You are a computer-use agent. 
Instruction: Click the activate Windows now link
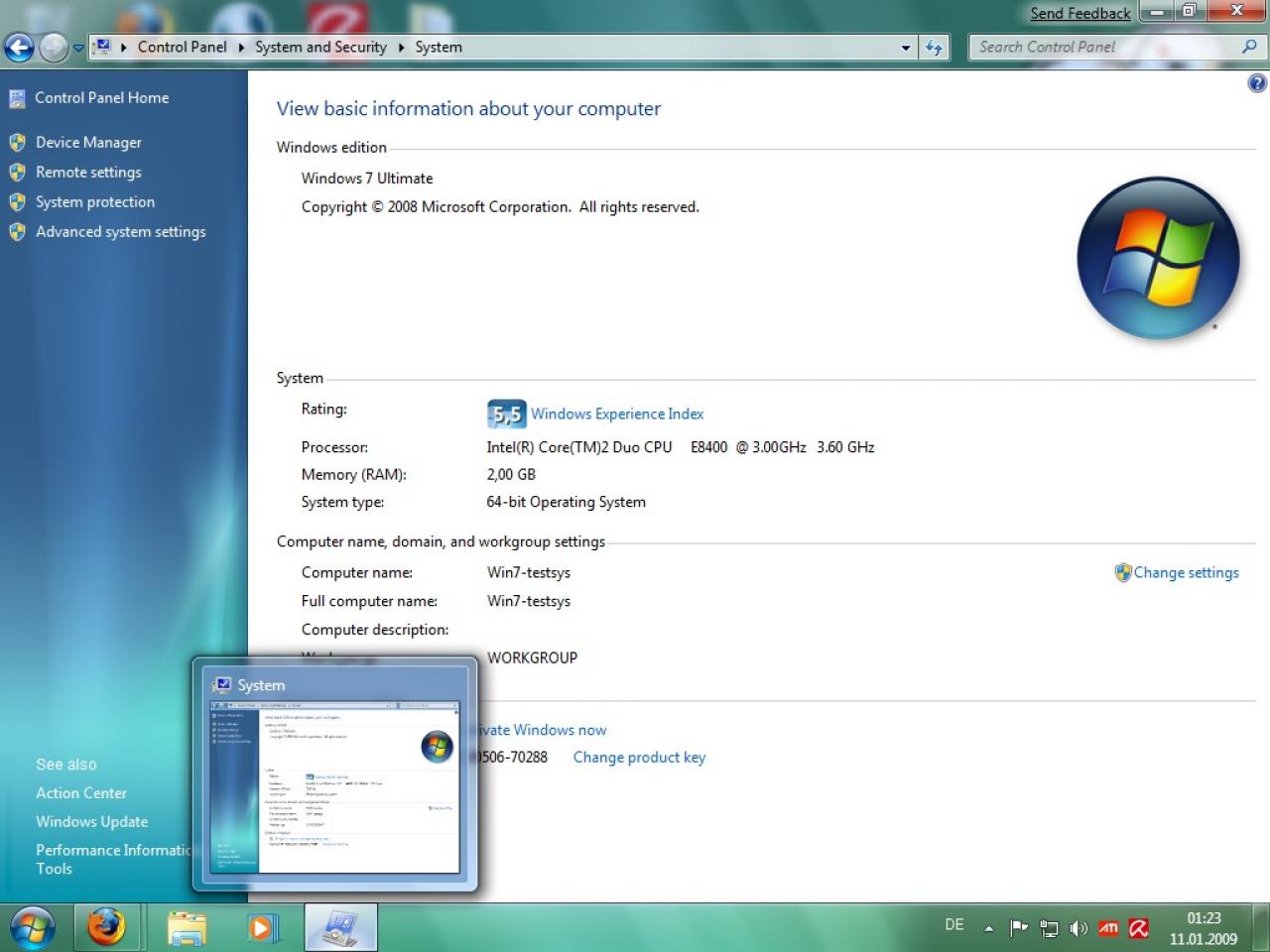(543, 730)
